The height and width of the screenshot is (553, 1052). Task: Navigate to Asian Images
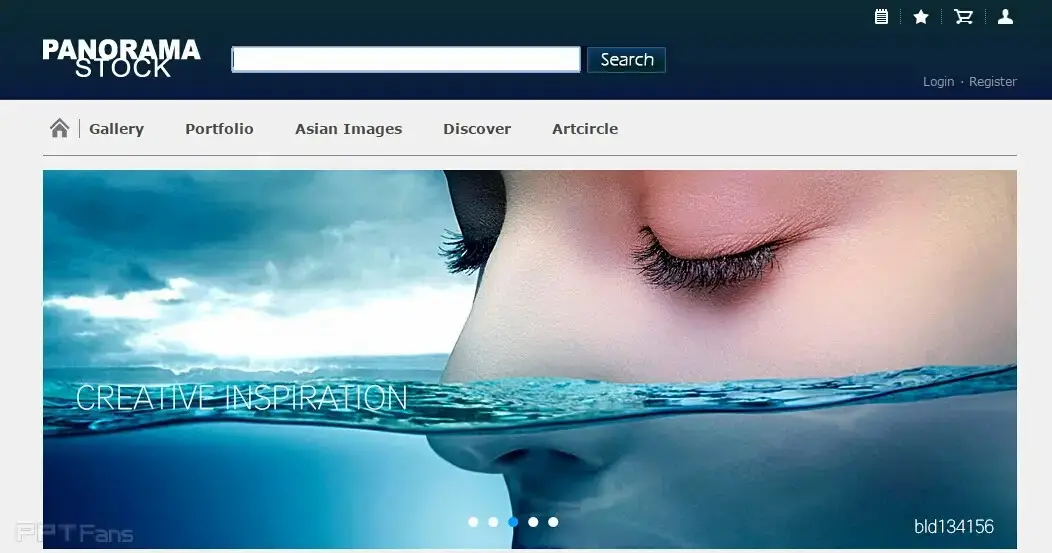click(x=348, y=129)
